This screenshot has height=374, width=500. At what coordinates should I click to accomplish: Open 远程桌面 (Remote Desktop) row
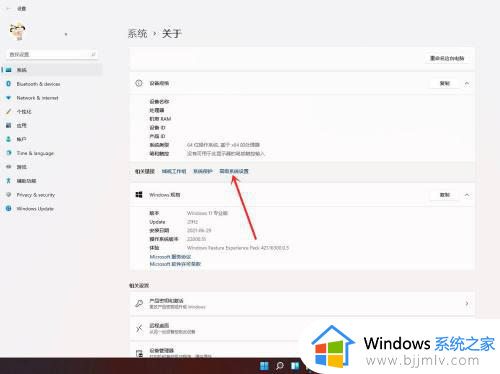302,328
